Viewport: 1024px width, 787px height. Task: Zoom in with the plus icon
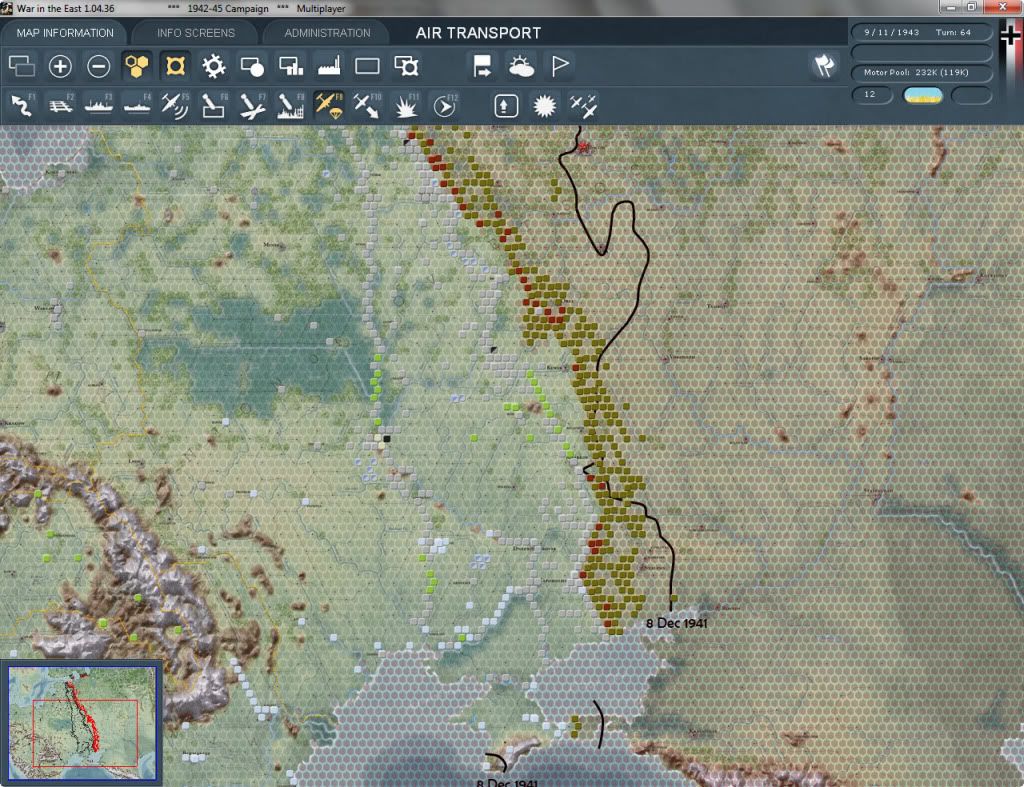[x=60, y=66]
